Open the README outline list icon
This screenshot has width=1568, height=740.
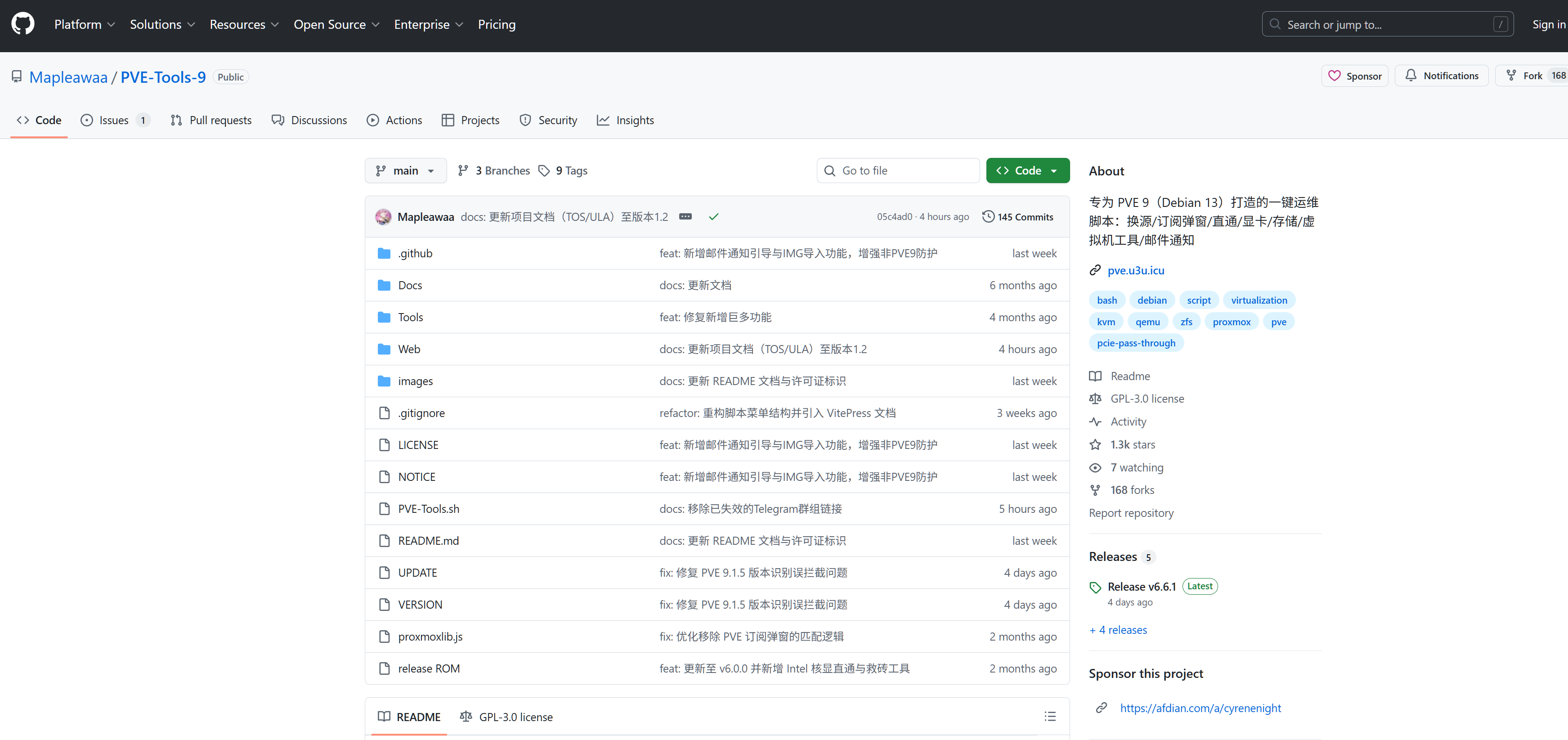pyautogui.click(x=1049, y=716)
